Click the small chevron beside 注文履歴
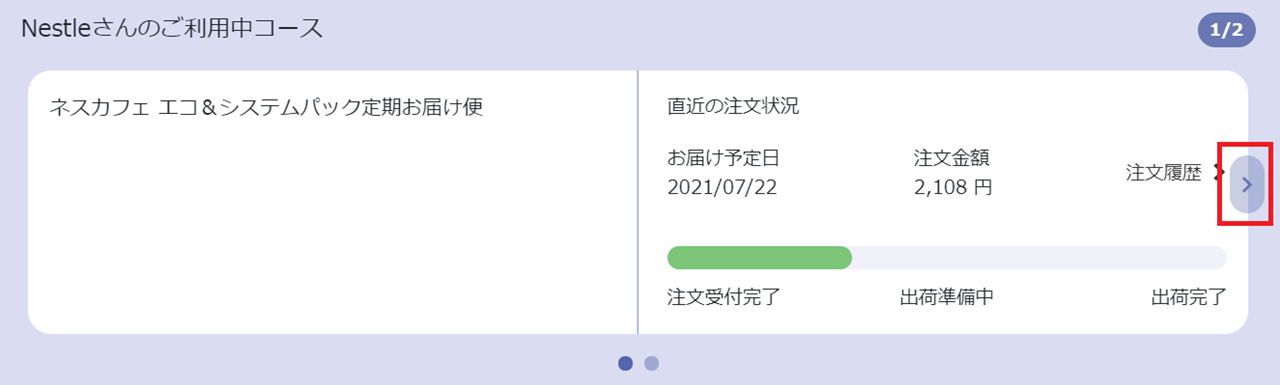Screen dimensions: 1280x385 [1218, 173]
